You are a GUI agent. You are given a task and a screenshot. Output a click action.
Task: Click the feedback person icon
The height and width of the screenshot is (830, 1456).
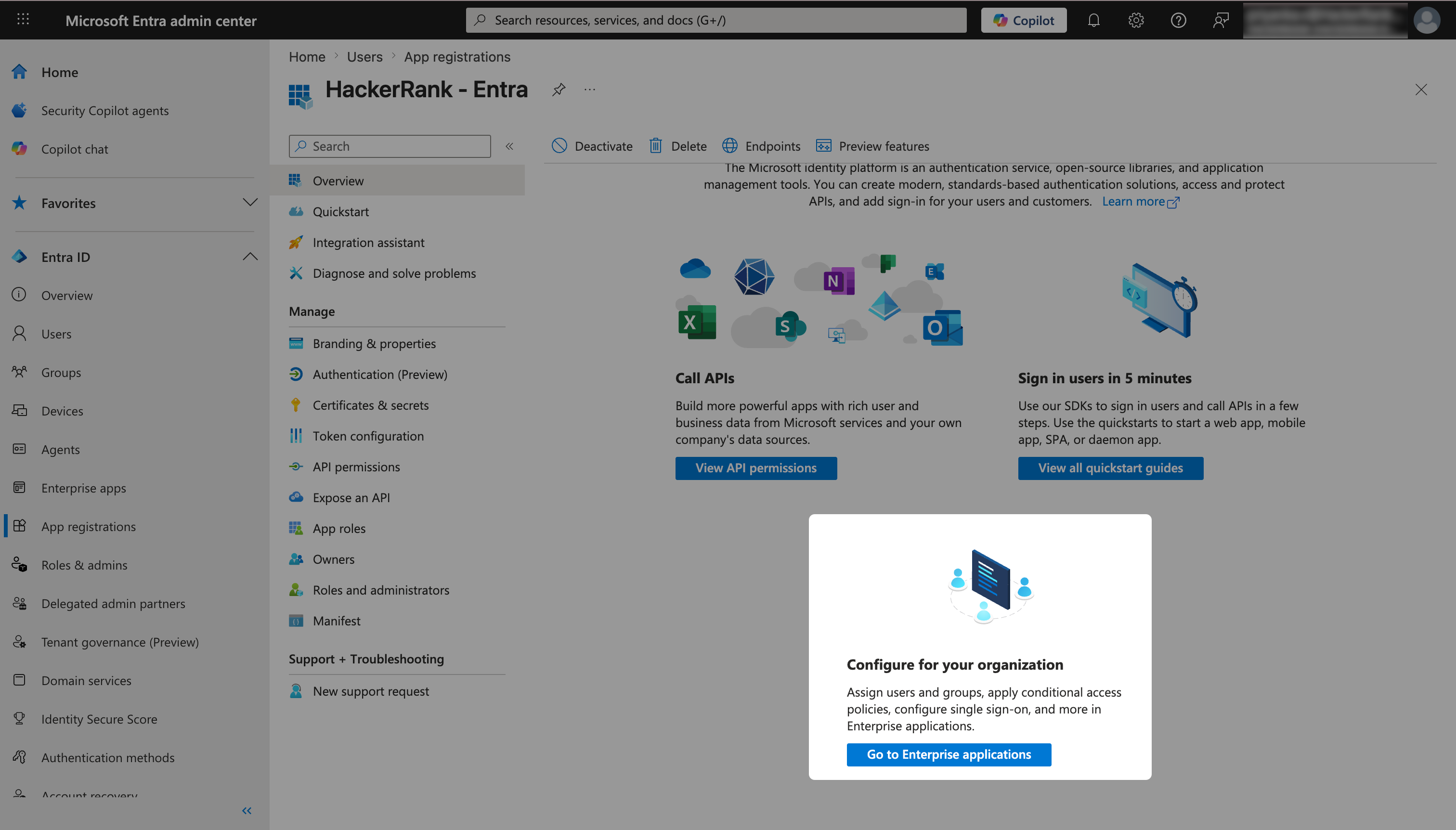1221,21
